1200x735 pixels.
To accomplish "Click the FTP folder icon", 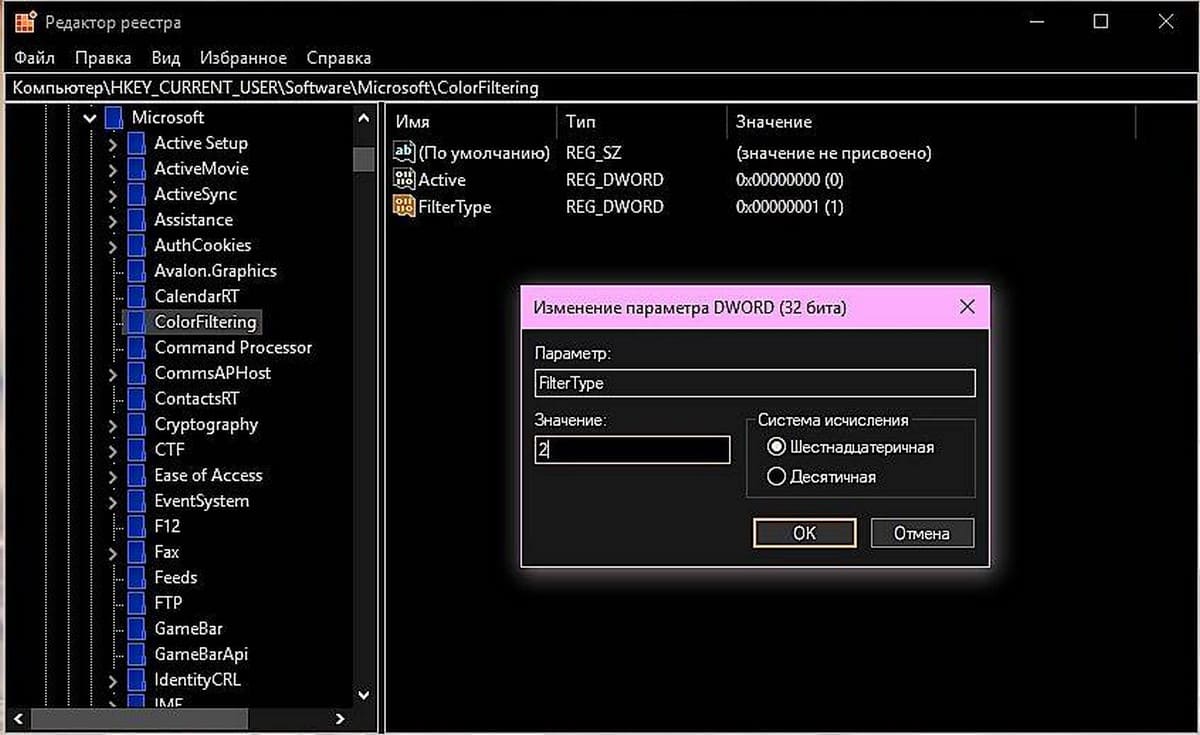I will coord(136,603).
